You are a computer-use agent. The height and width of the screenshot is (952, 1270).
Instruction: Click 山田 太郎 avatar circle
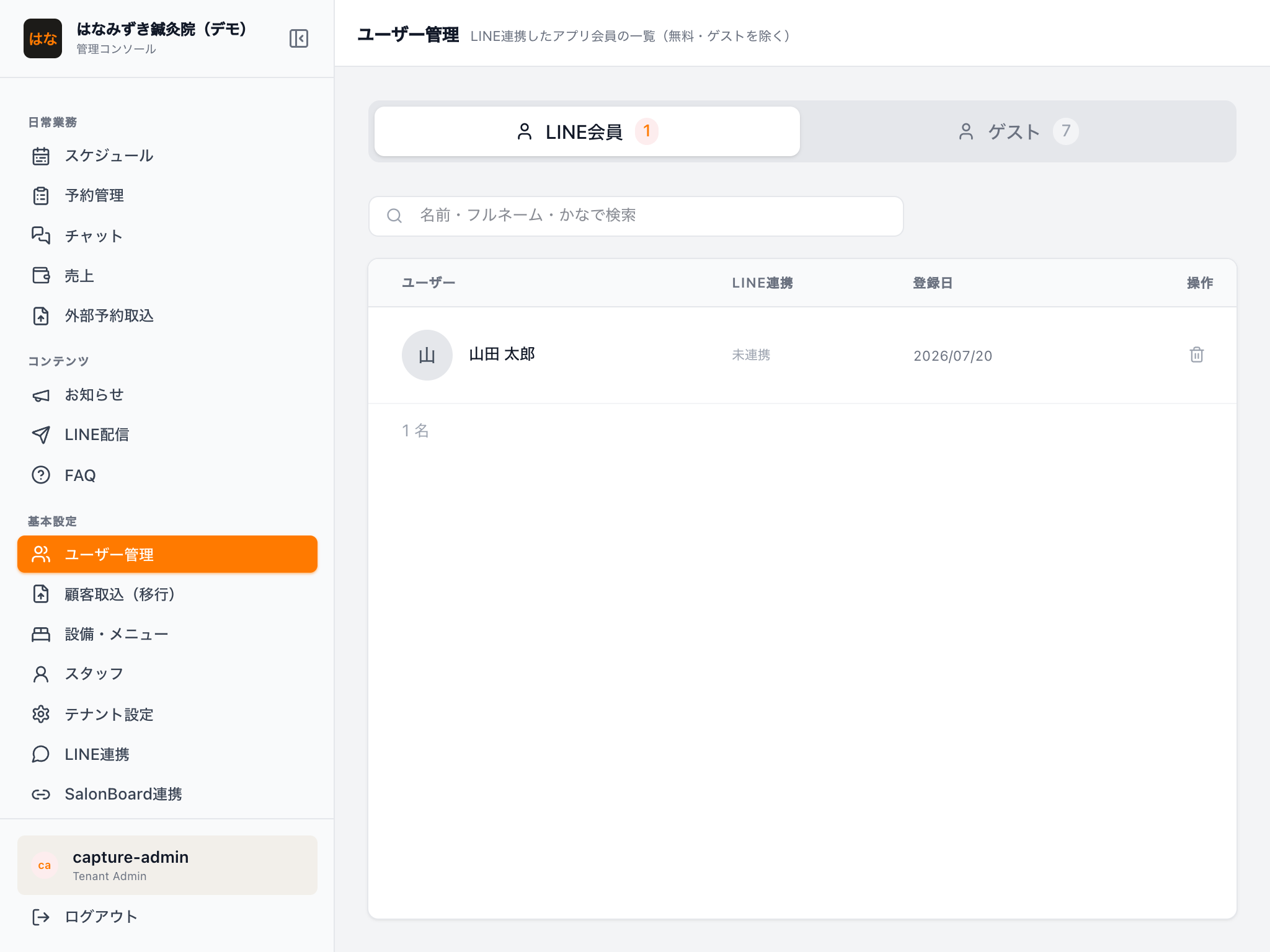pos(427,355)
